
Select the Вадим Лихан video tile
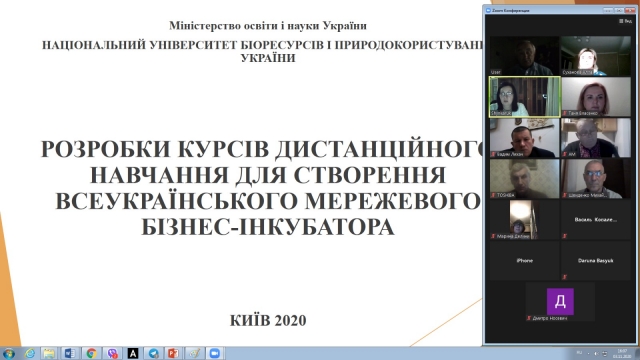(524, 138)
